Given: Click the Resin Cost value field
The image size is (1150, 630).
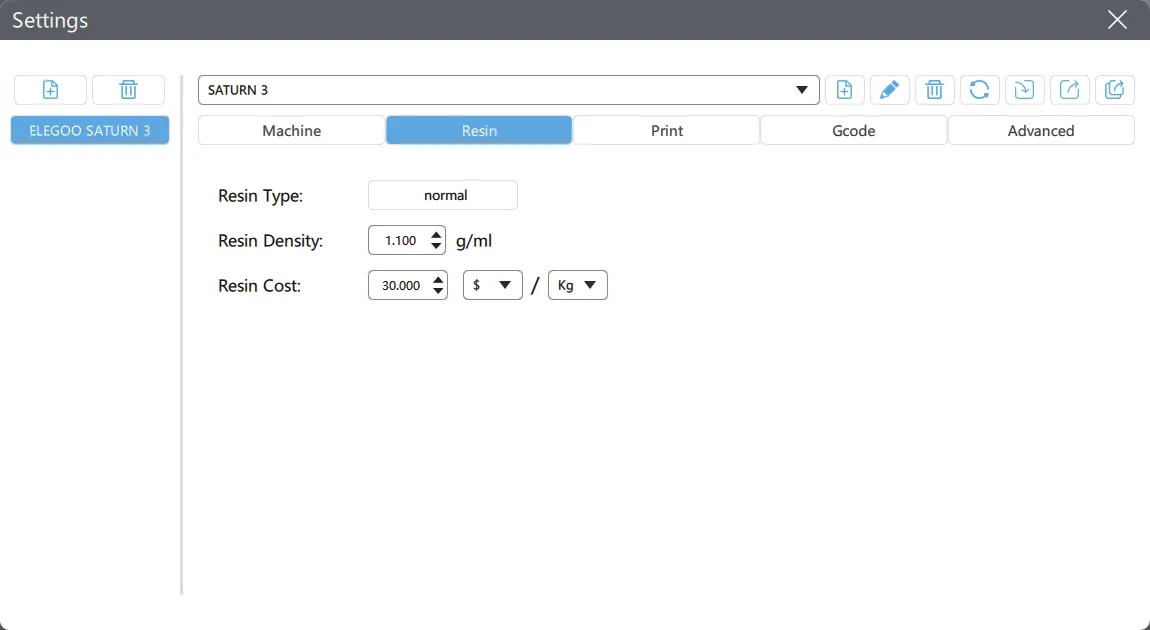Looking at the screenshot, I should tap(400, 285).
